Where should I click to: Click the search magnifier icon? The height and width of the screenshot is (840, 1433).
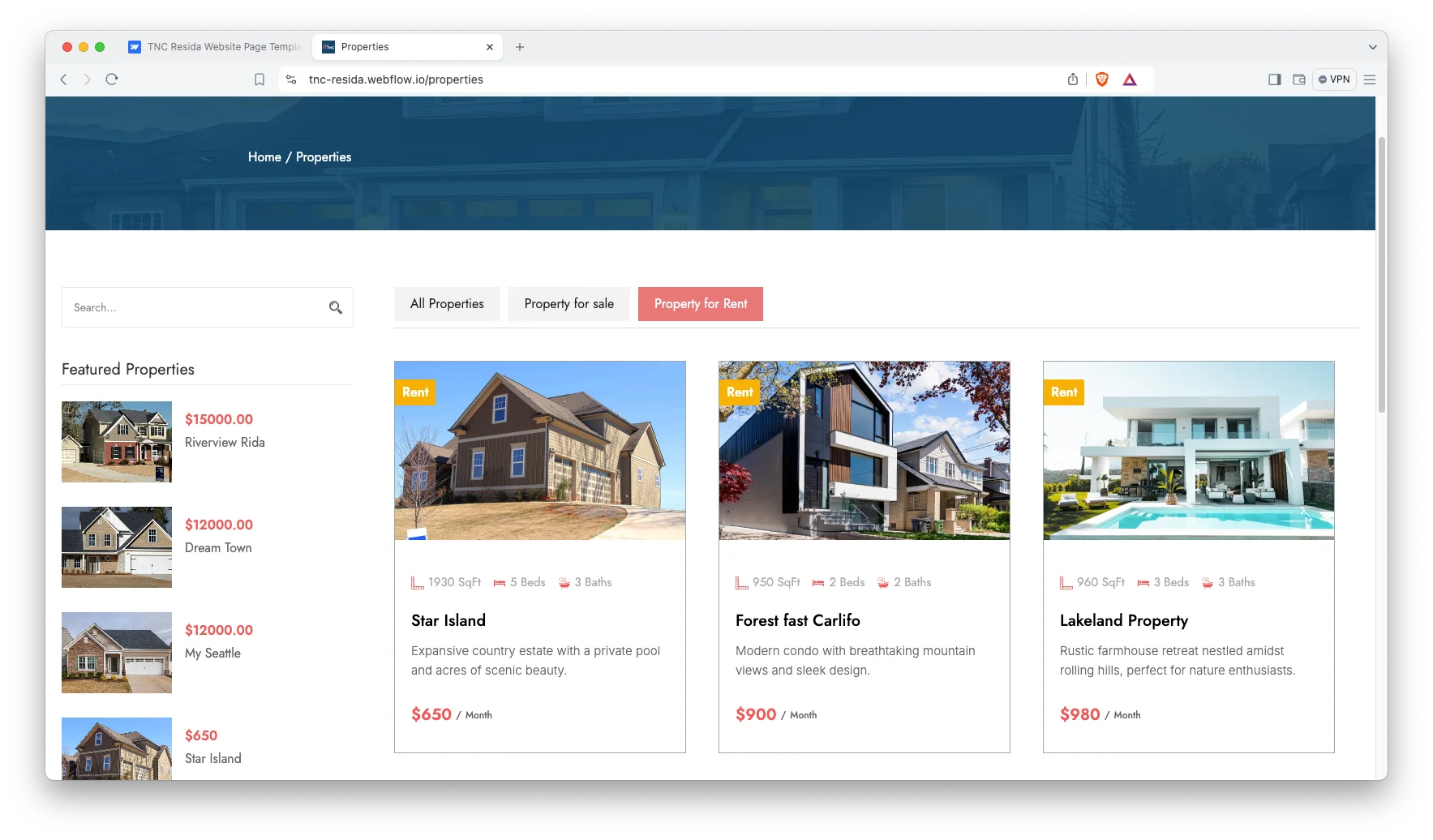point(335,307)
